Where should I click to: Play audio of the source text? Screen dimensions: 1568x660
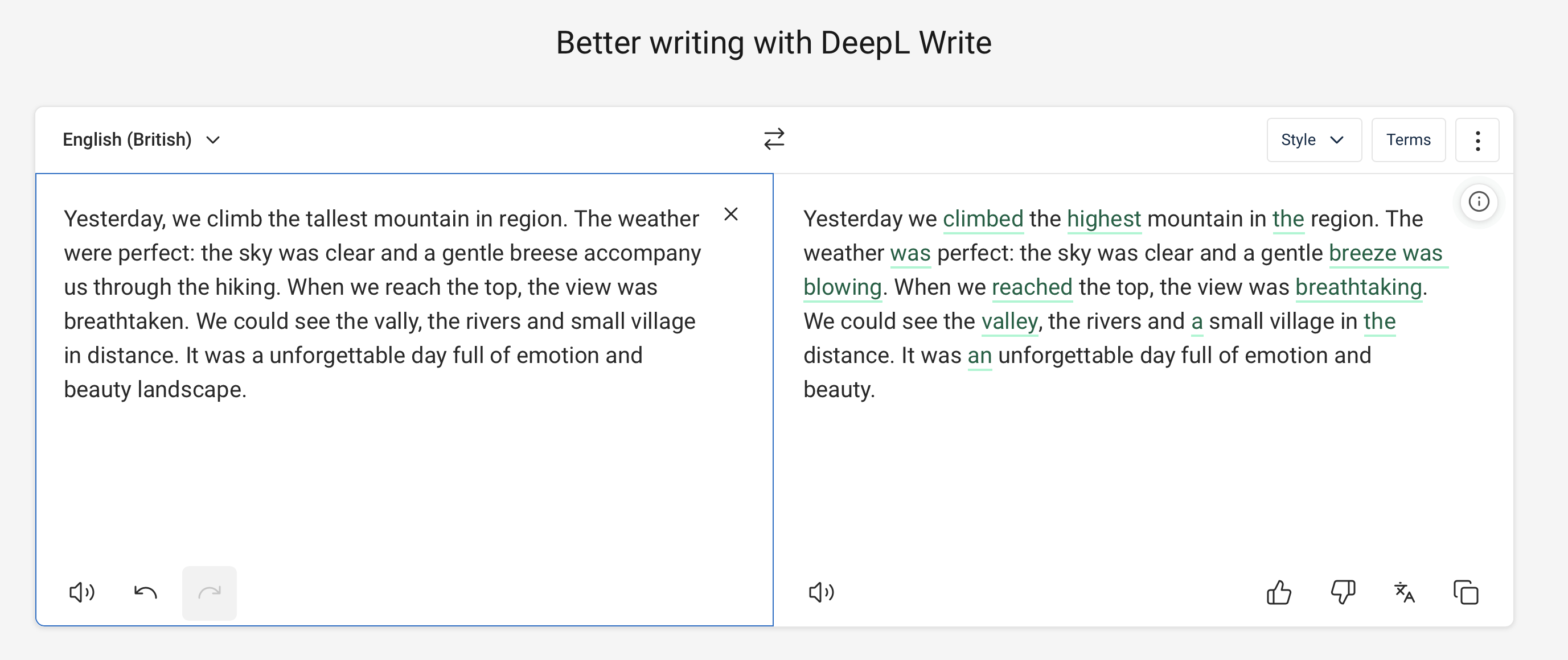(81, 592)
